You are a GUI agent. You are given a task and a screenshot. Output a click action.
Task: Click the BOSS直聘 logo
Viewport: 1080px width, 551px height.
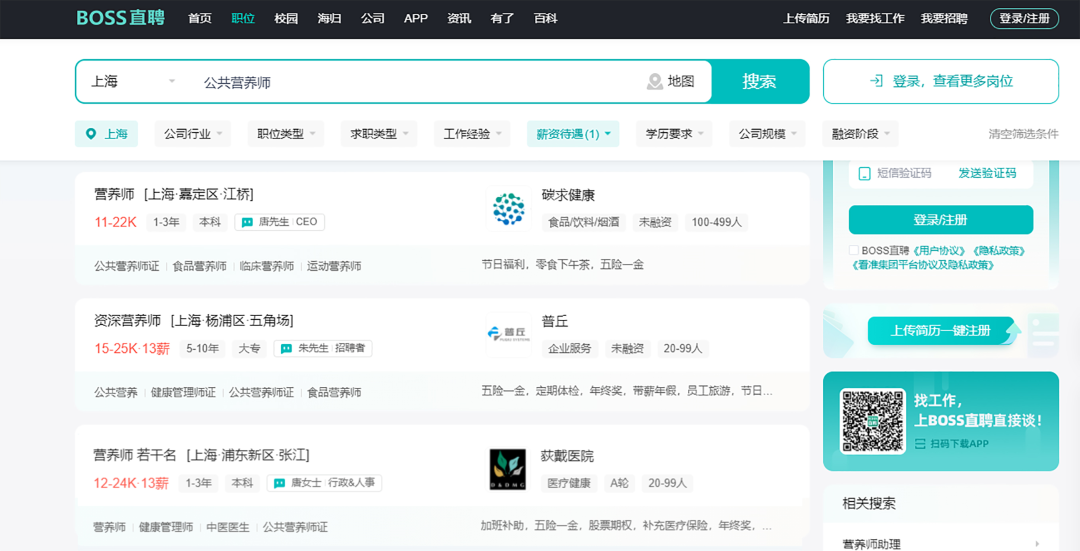pyautogui.click(x=120, y=18)
